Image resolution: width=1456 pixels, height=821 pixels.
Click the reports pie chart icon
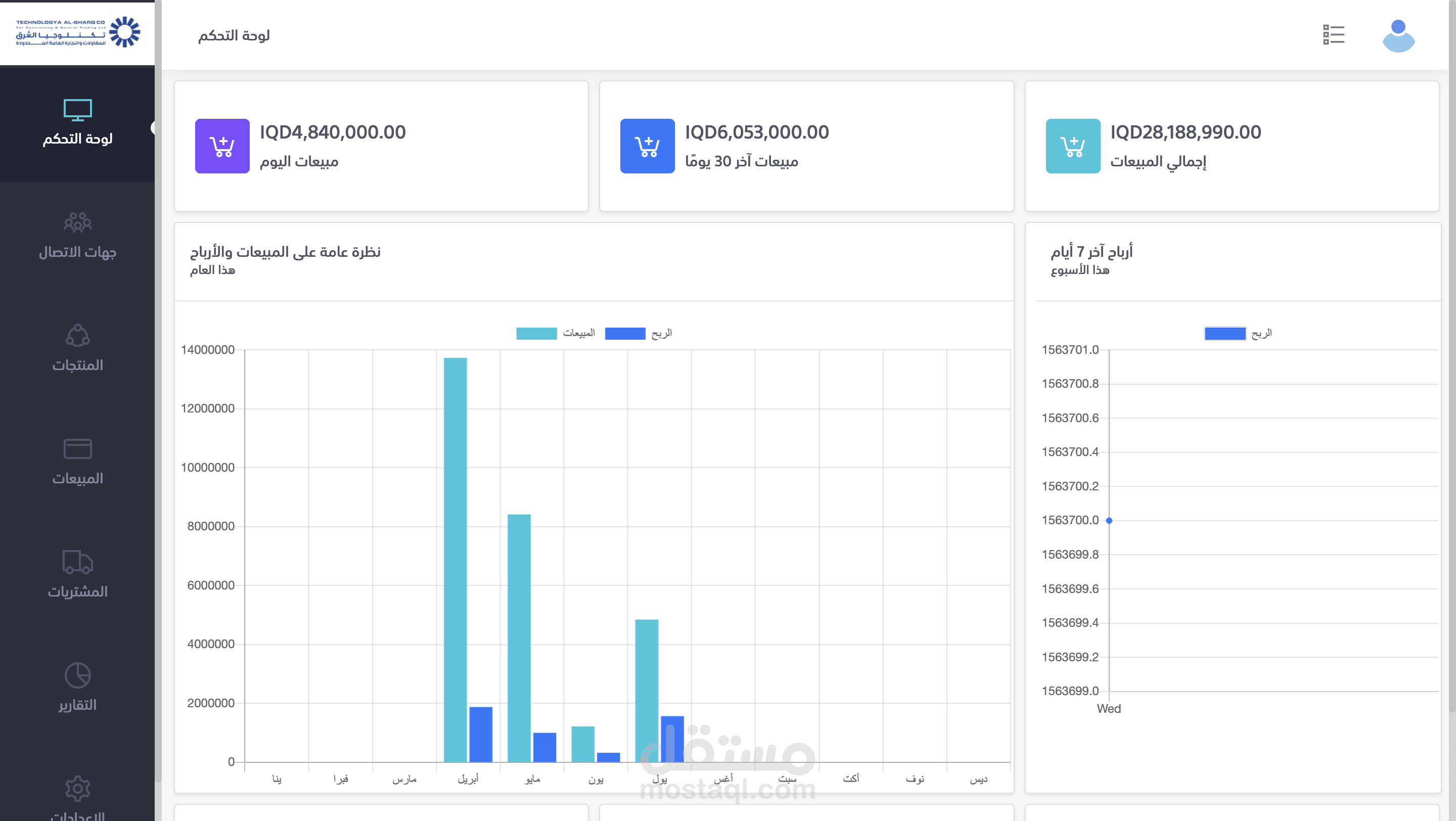point(77,675)
